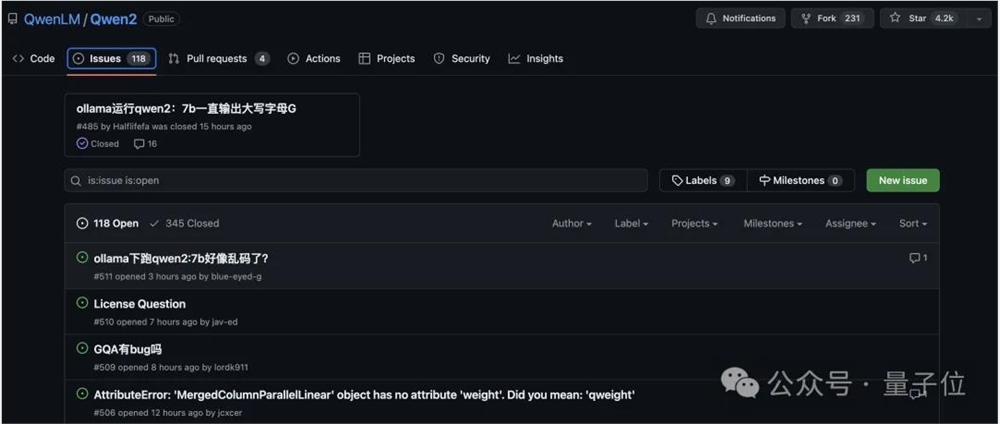Click the checkmark icon beside 345 Closed
Image resolution: width=1000 pixels, height=424 pixels.
154,223
